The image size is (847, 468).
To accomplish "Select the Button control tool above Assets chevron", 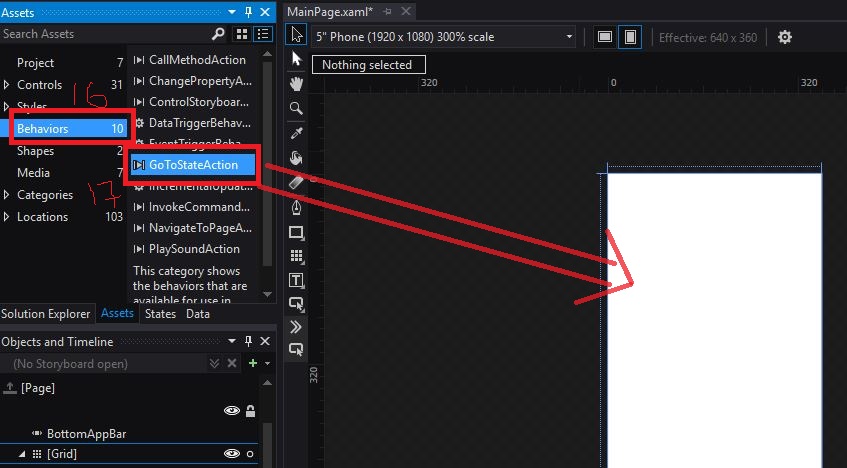I will (x=296, y=304).
